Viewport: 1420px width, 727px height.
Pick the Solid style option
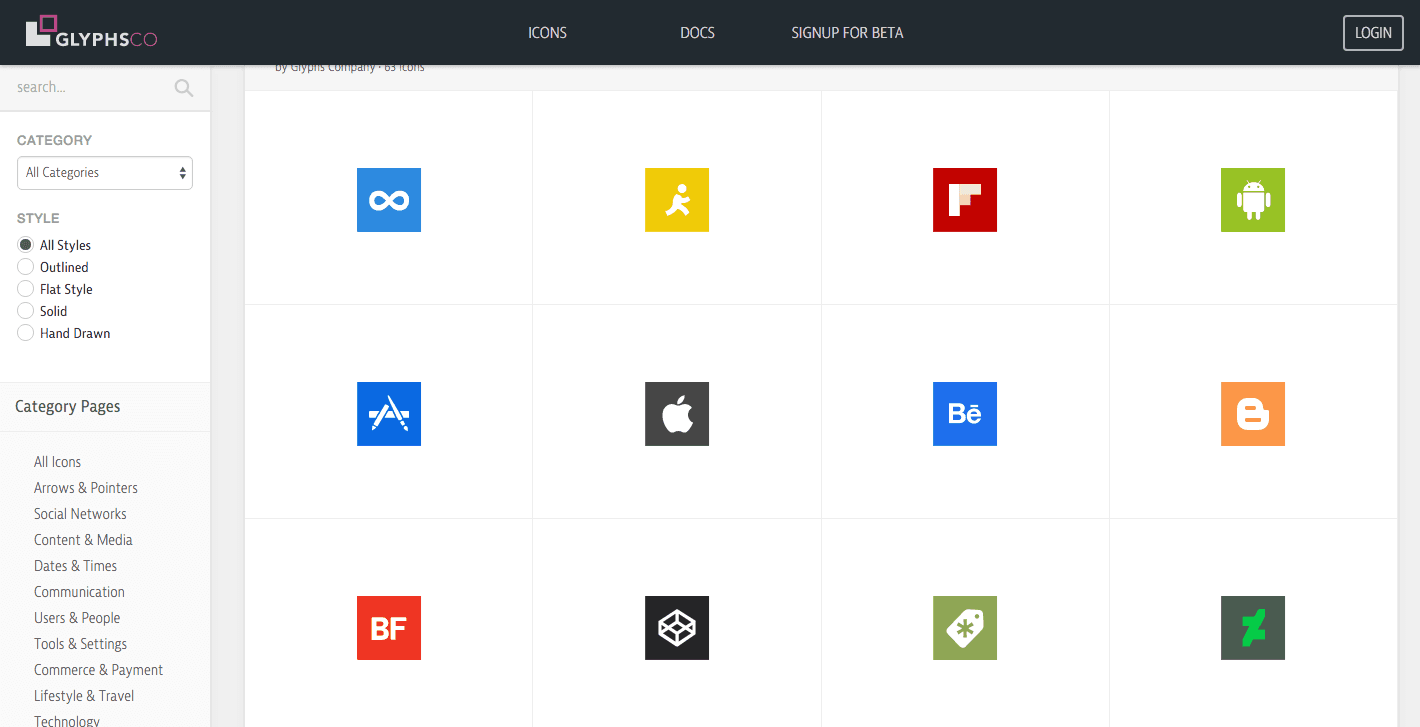coord(26,311)
